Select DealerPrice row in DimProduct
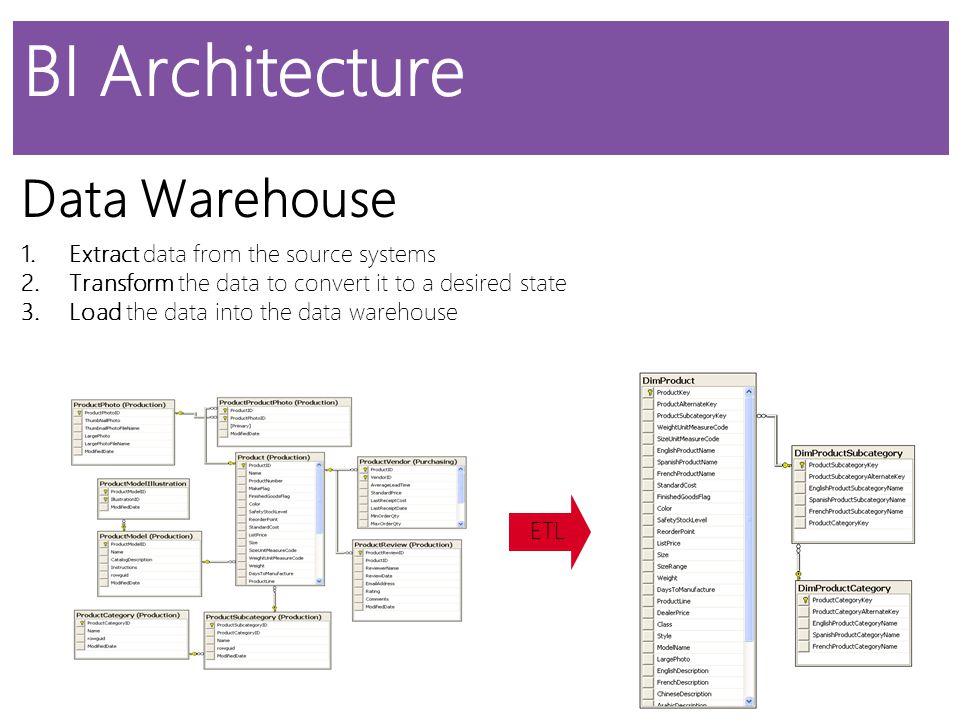This screenshot has width=960, height=720. [x=693, y=613]
